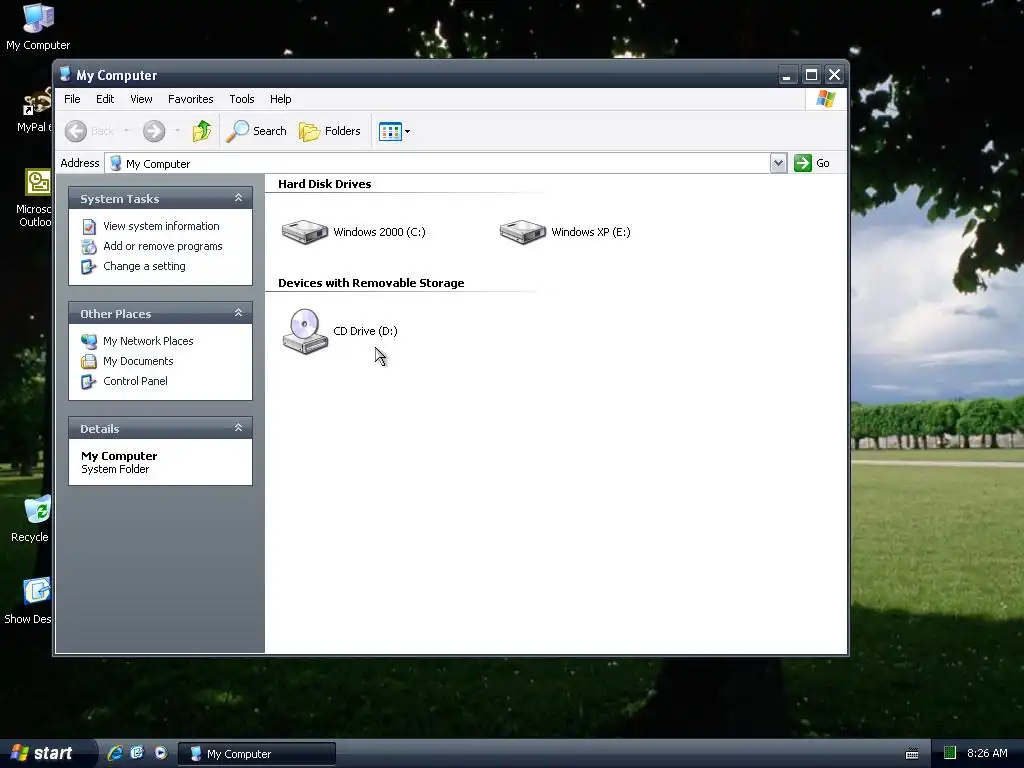The height and width of the screenshot is (768, 1024).
Task: Collapse the System Tasks panel
Action: 238,198
